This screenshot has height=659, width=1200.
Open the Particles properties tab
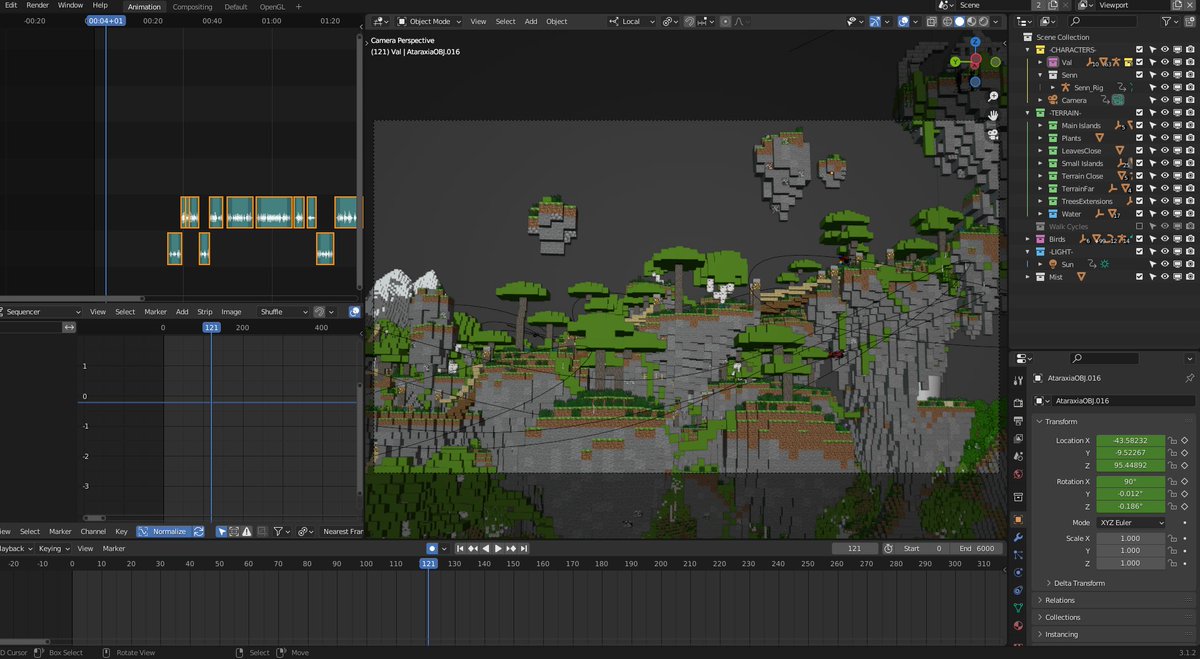coord(1018,554)
